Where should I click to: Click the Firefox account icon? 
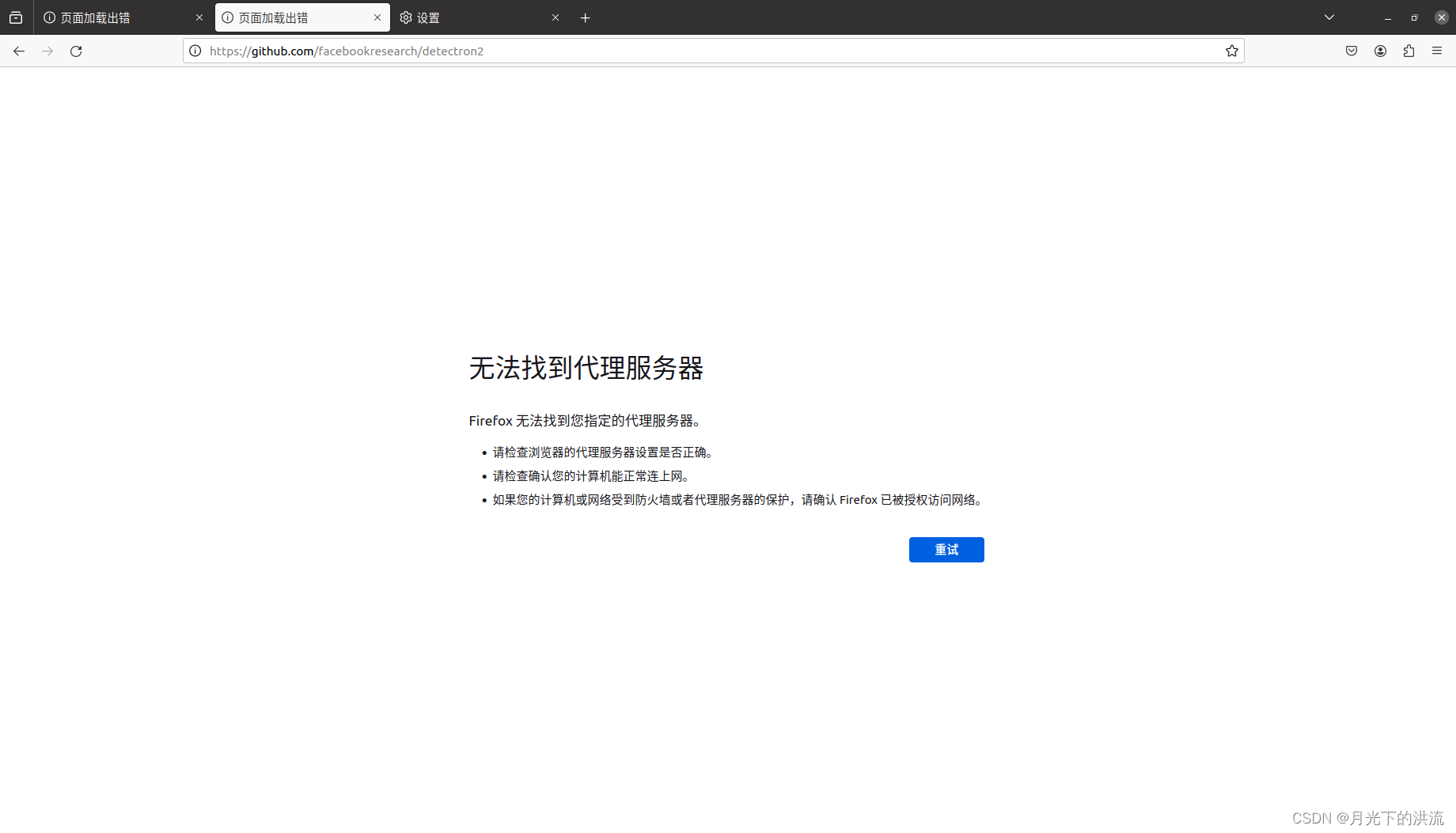tap(1380, 51)
